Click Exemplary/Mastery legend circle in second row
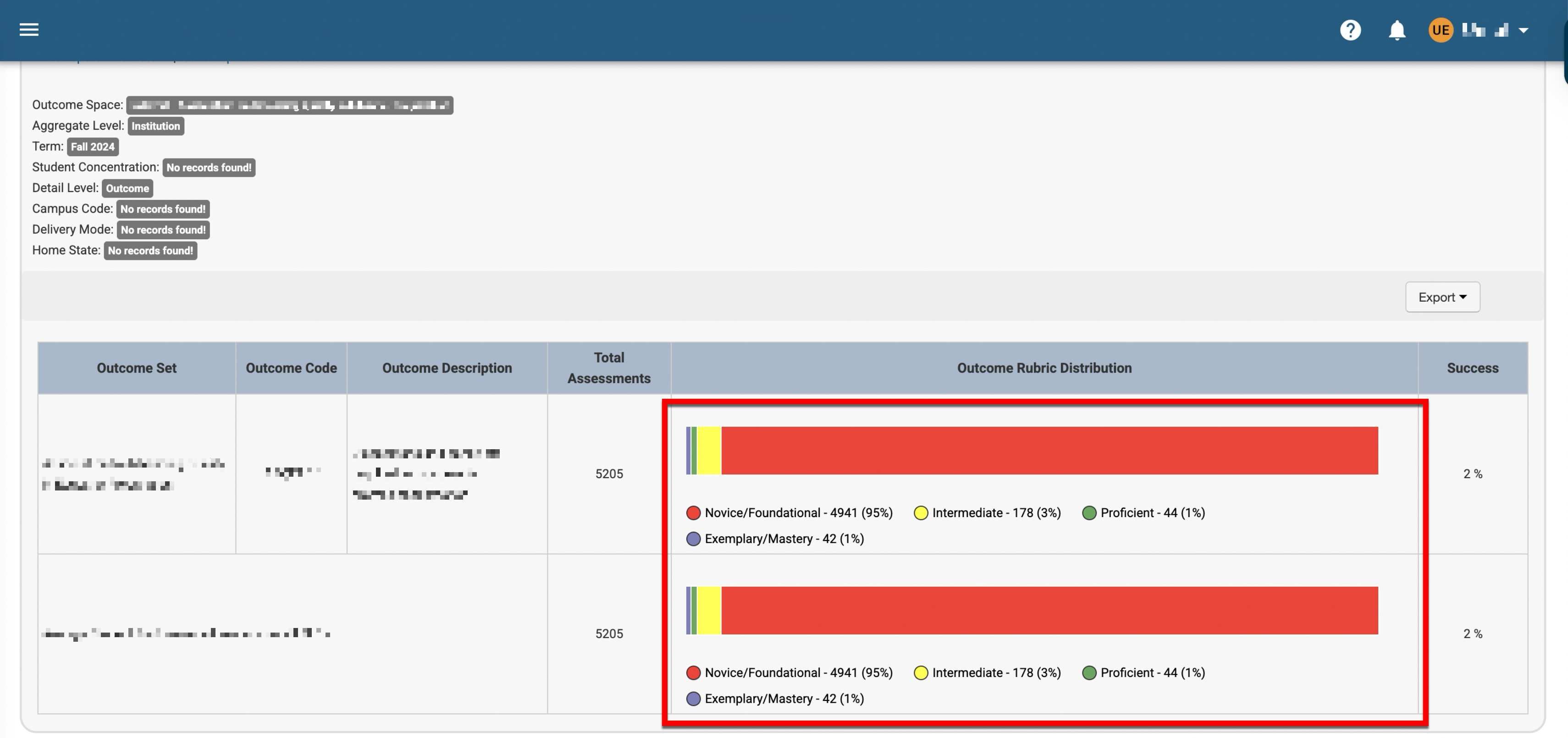 [x=693, y=699]
